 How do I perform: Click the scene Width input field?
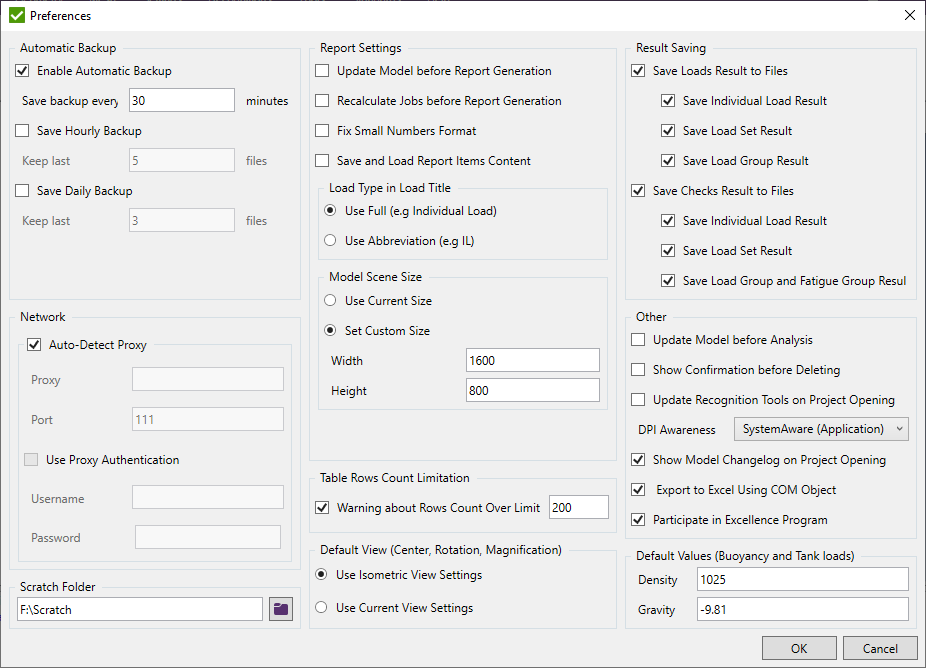[532, 360]
